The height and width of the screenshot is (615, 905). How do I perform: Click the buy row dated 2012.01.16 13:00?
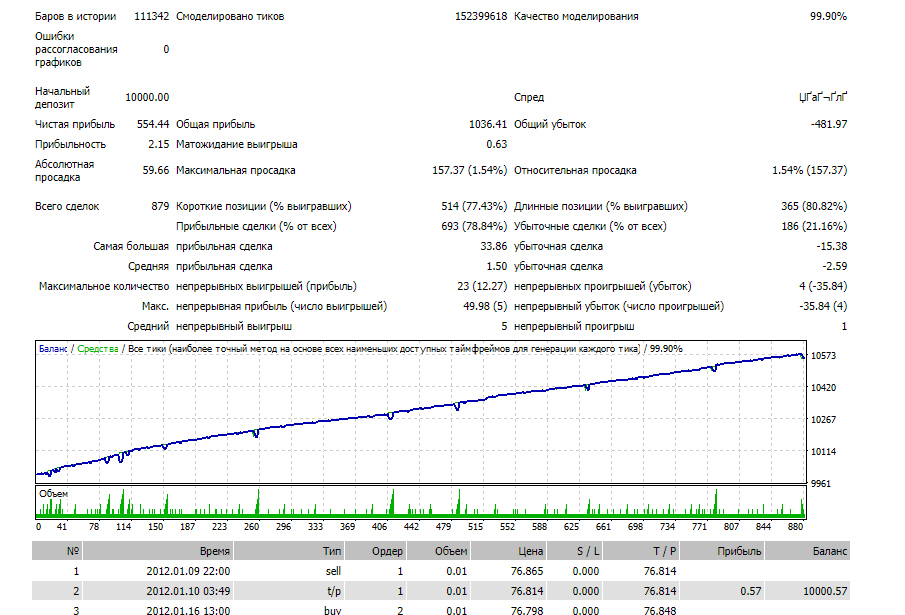tap(441, 609)
